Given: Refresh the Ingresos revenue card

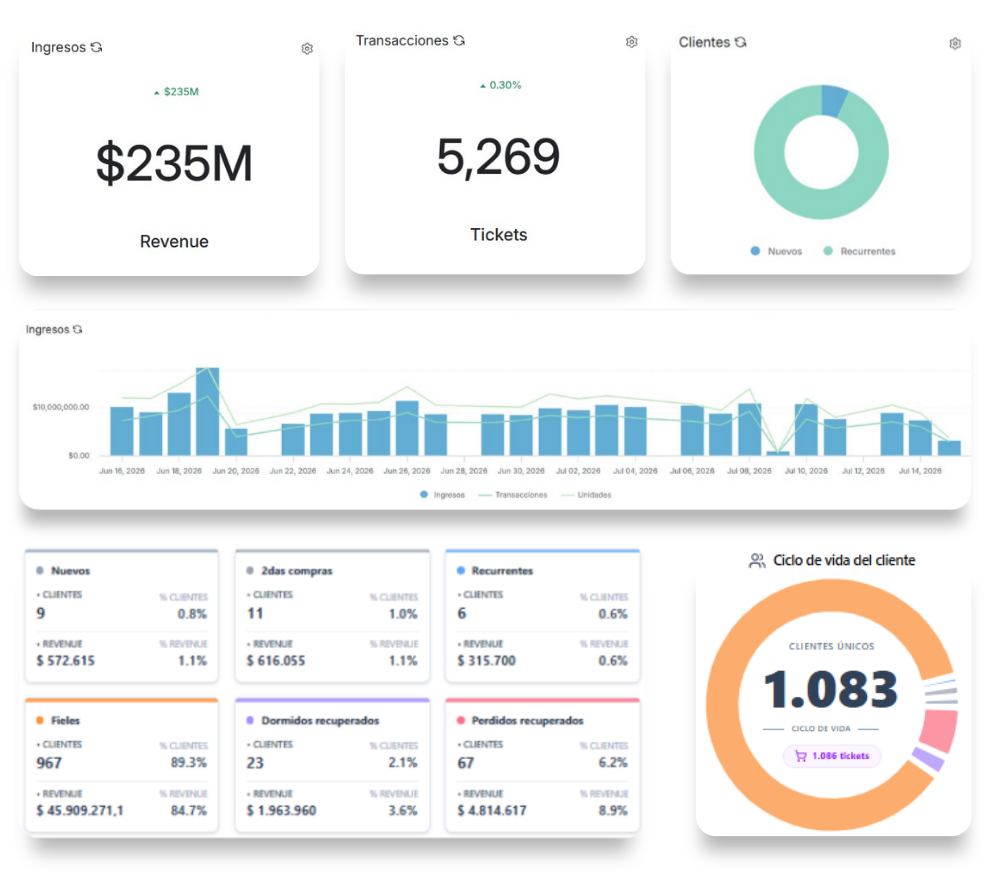Looking at the screenshot, I should pos(96,47).
